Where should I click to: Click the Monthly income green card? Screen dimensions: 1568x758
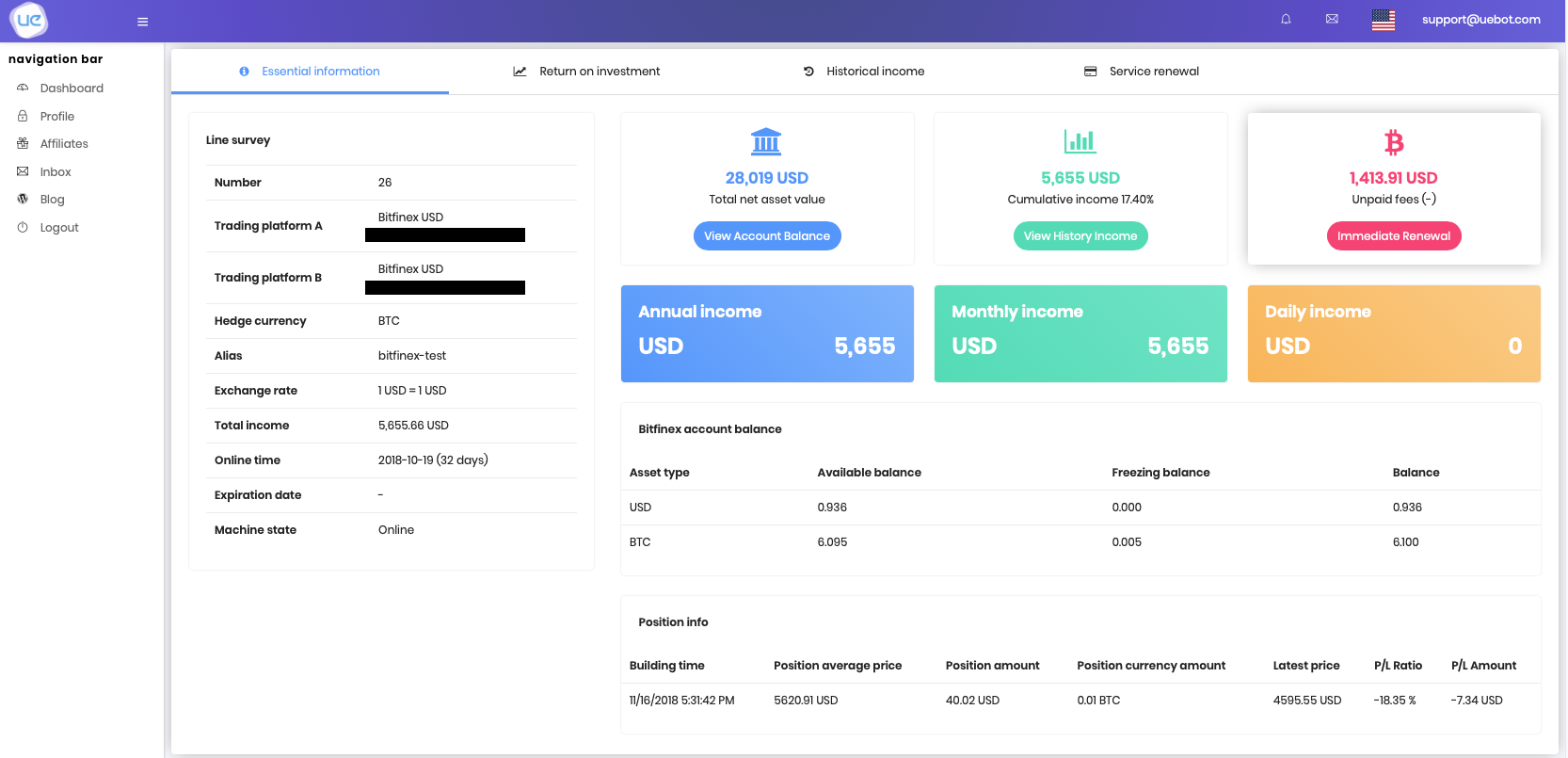(x=1080, y=333)
